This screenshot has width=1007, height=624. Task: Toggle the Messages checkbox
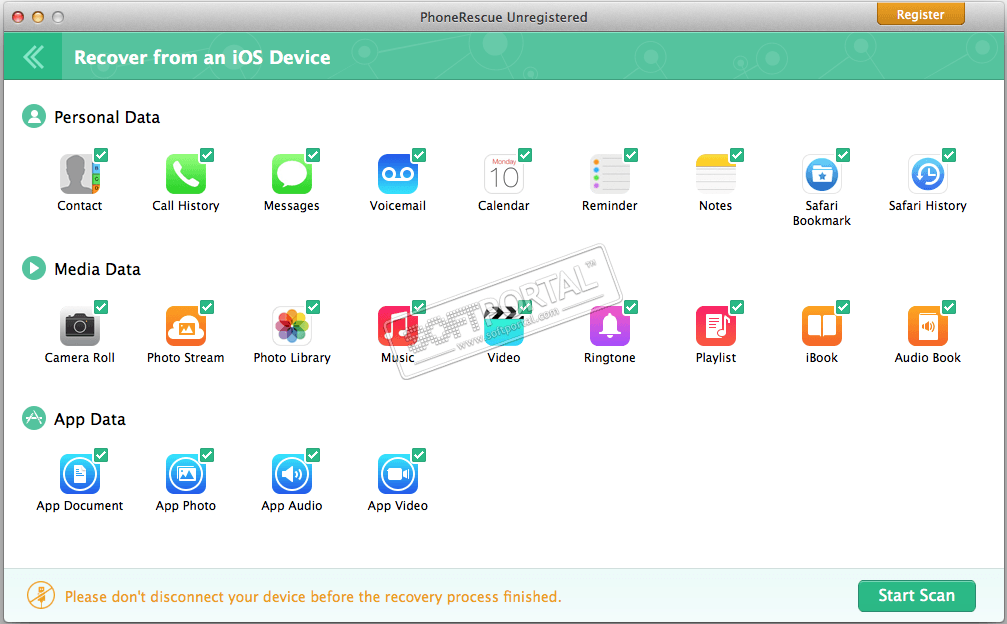[x=313, y=155]
